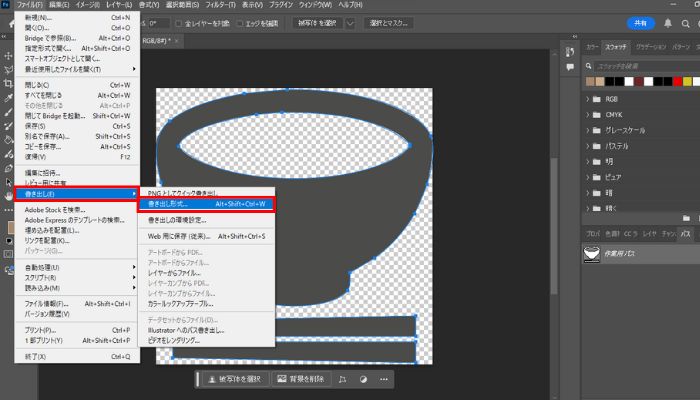Open the スクリプト submenu
700x400 pixels.
(78, 278)
